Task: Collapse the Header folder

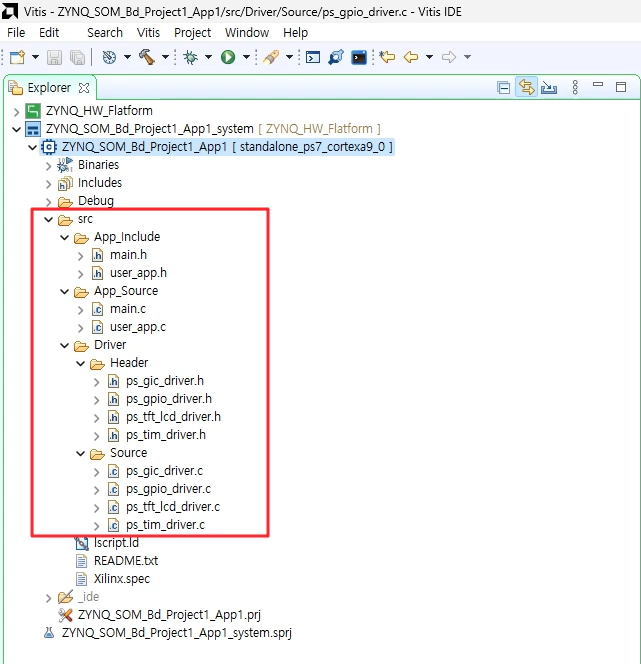Action: pyautogui.click(x=81, y=363)
